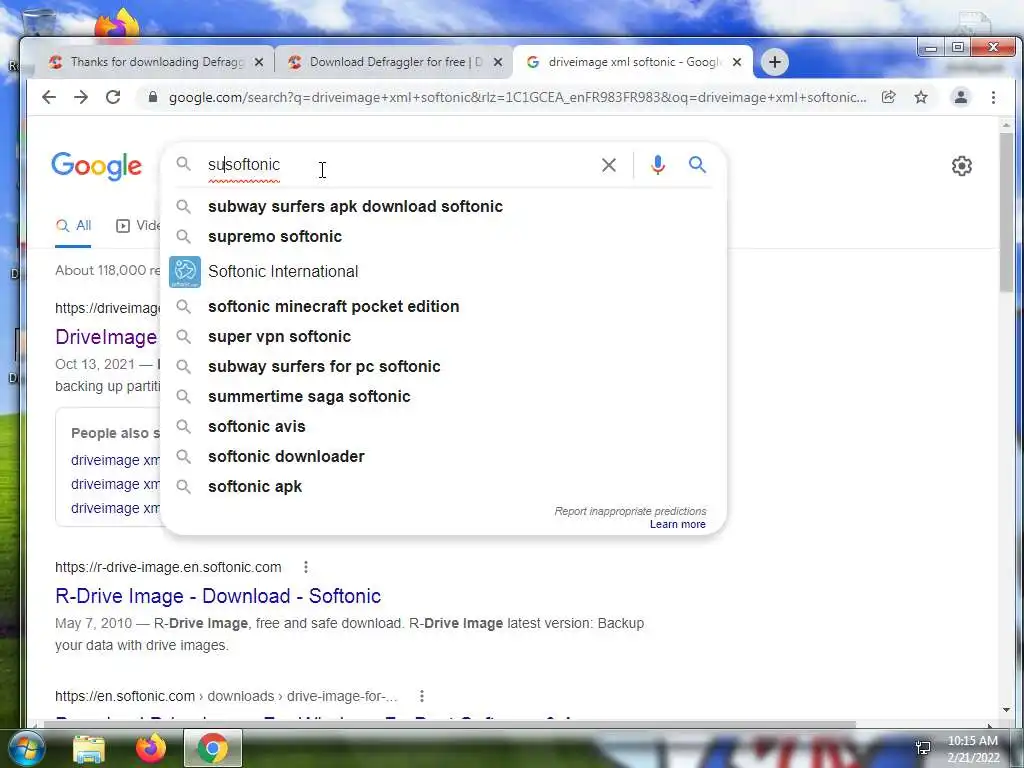Open the network tray icon
This screenshot has width=1024, height=768.
923,747
